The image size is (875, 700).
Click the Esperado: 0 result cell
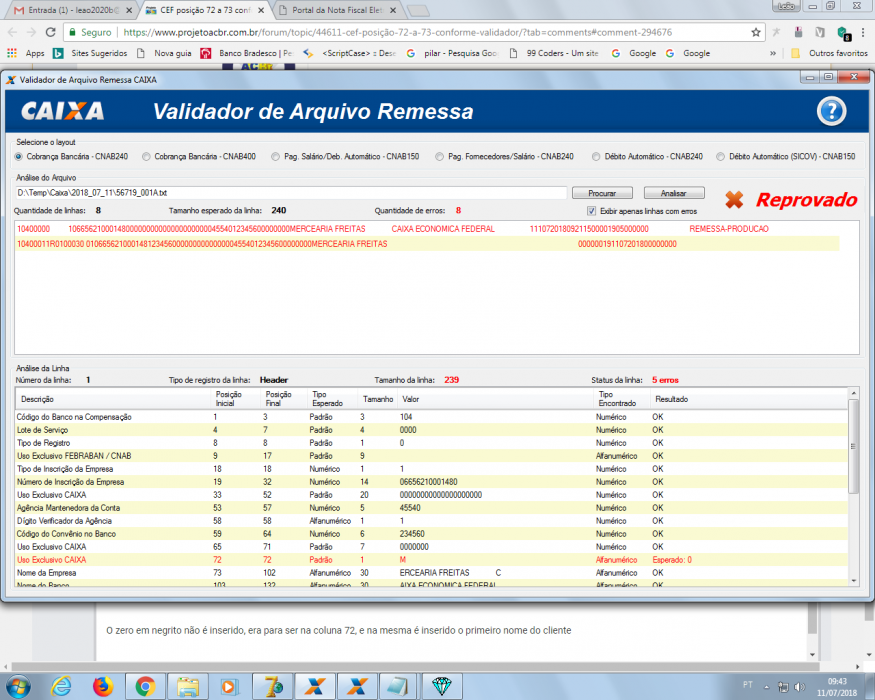pyautogui.click(x=672, y=560)
